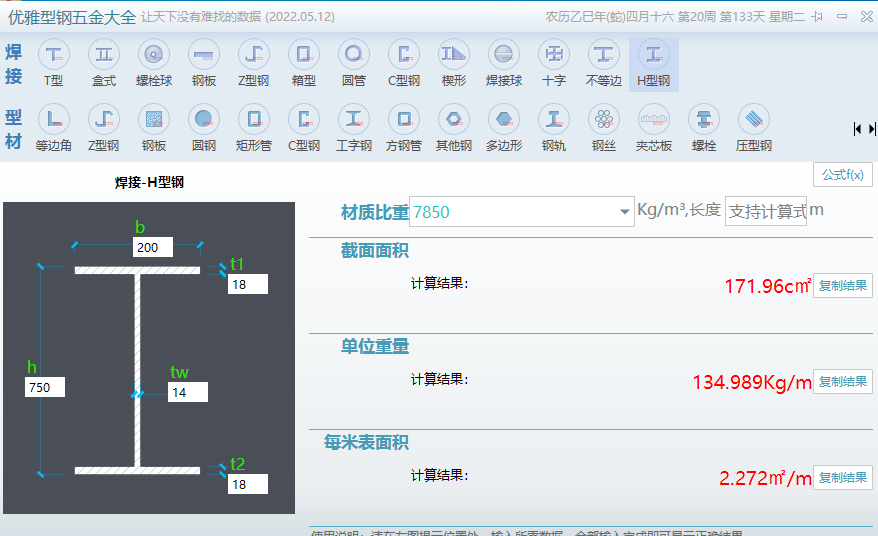This screenshot has width=878, height=536.
Task: Open the 工字钢 I-beam profile
Action: tap(354, 128)
